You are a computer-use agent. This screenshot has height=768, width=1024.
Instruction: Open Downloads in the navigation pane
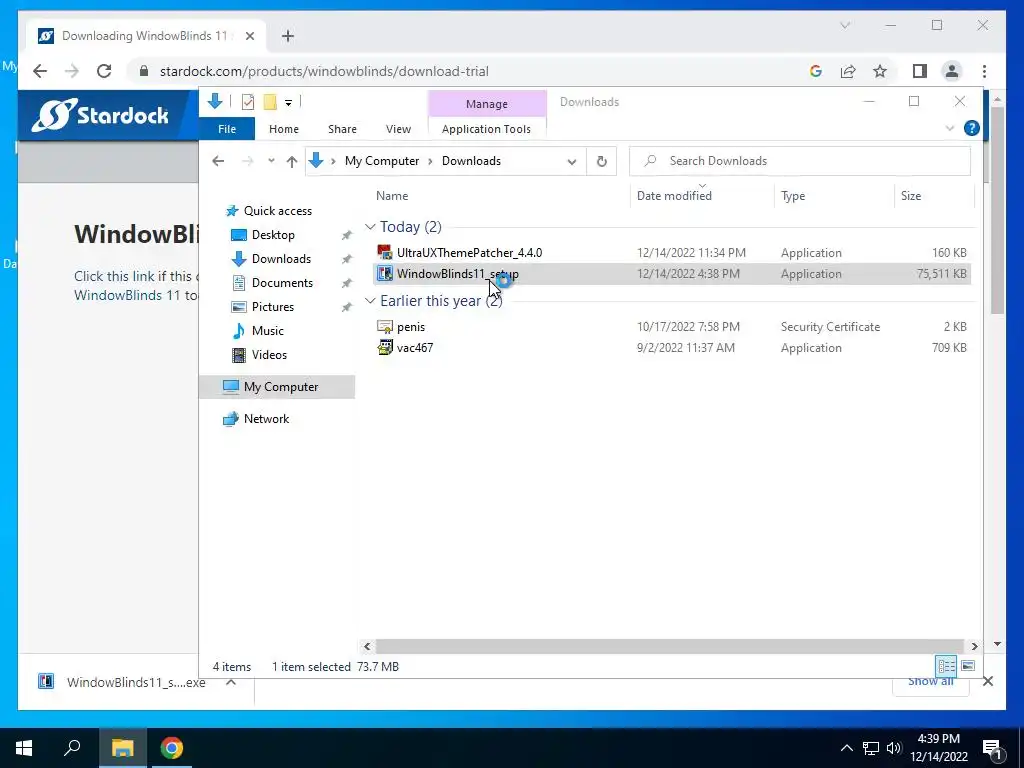coord(281,259)
